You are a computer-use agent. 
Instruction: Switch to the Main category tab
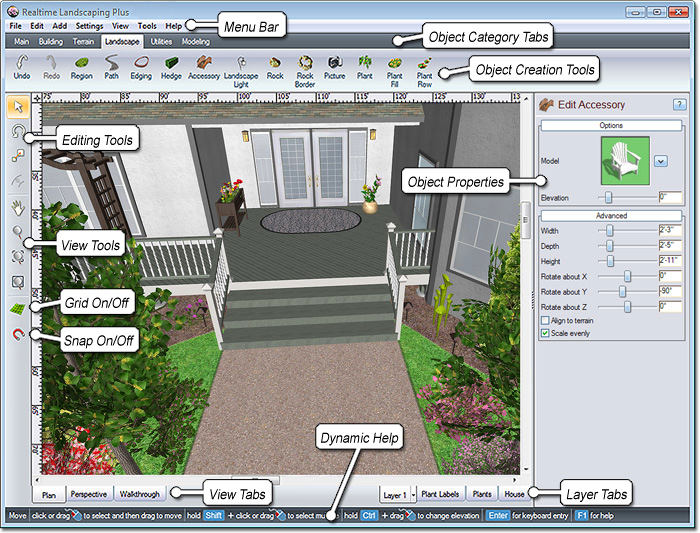pos(21,42)
